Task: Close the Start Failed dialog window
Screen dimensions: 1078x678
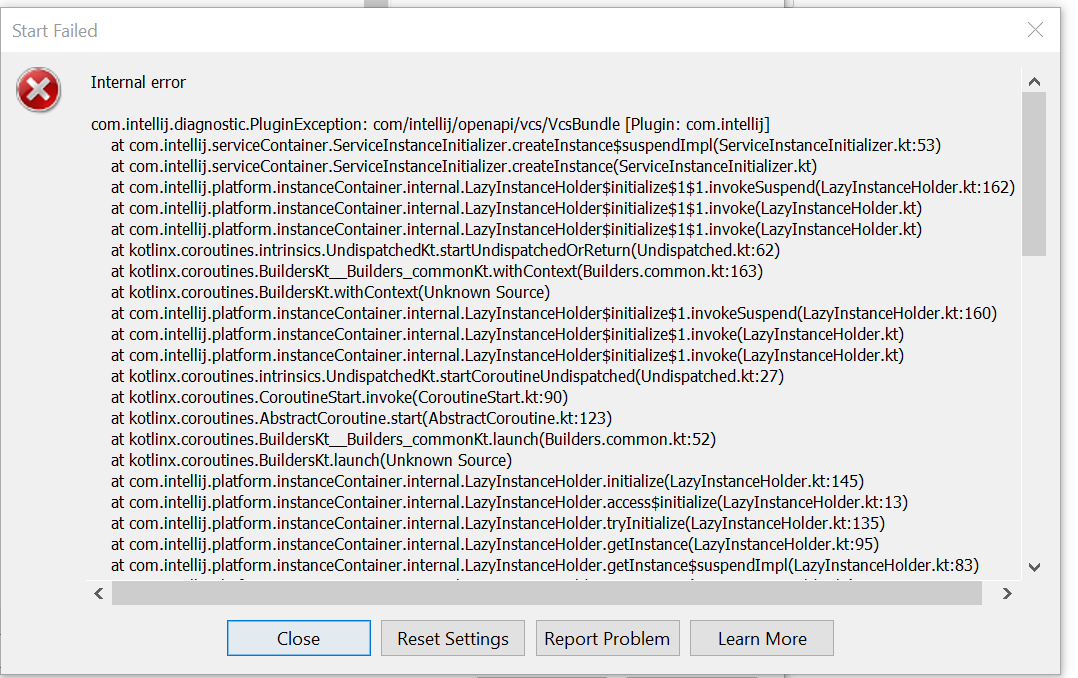Action: pos(1035,30)
